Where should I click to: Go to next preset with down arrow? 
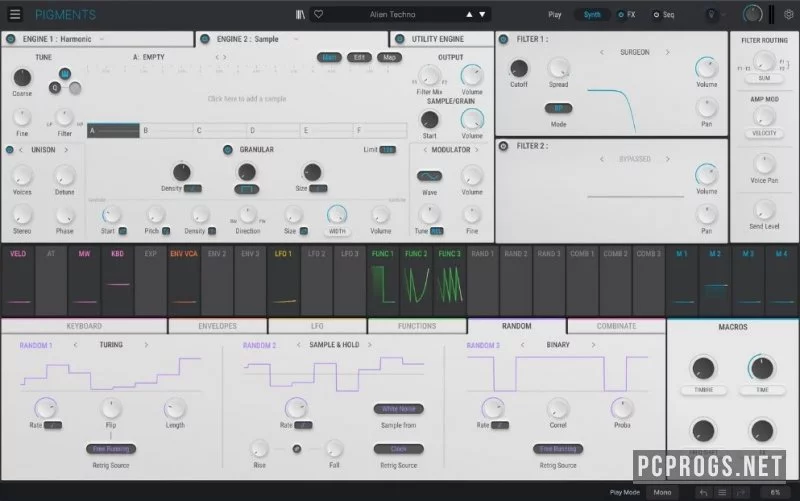482,14
